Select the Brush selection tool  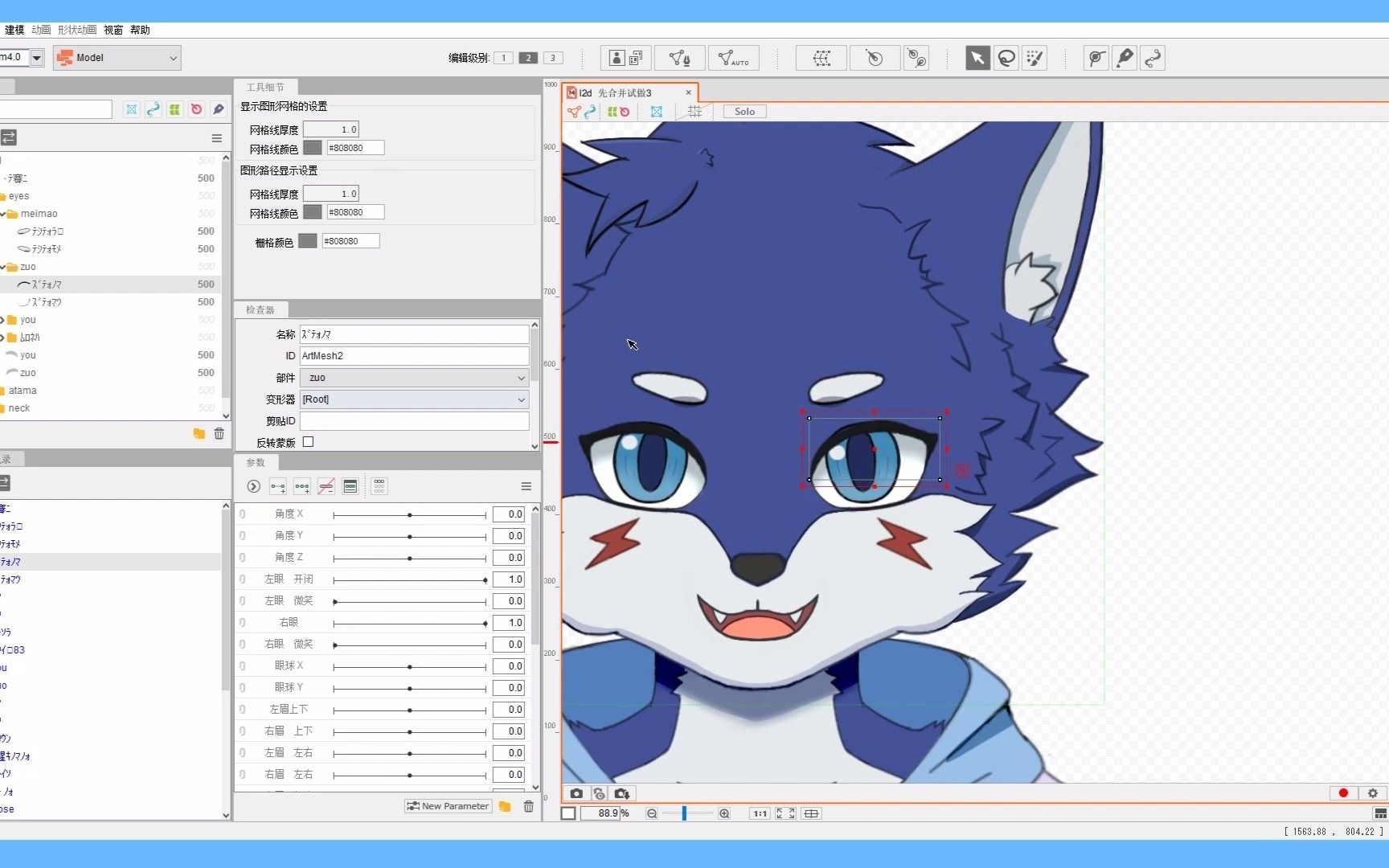(x=1035, y=58)
